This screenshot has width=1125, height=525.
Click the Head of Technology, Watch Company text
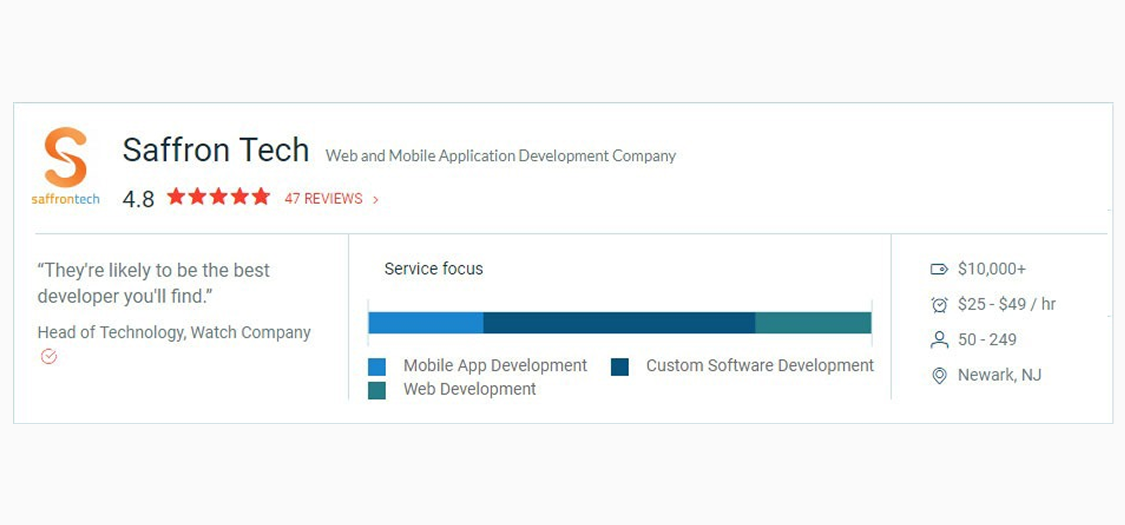pyautogui.click(x=174, y=333)
